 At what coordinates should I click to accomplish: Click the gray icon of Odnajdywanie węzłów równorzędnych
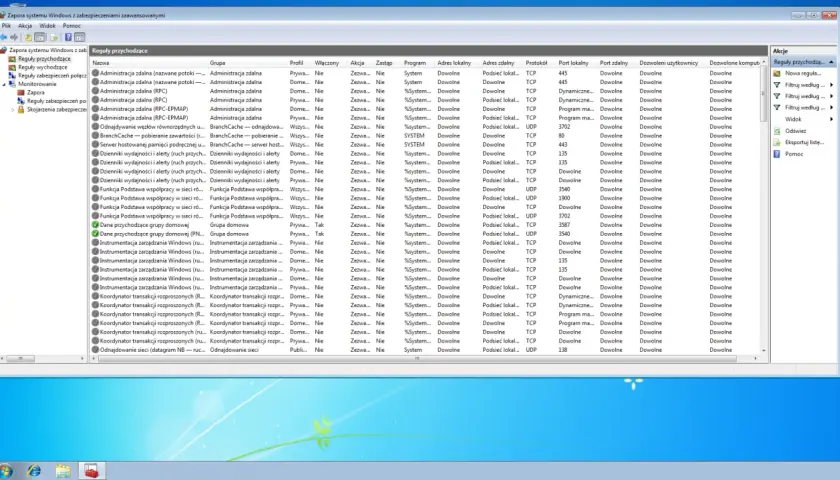click(95, 126)
